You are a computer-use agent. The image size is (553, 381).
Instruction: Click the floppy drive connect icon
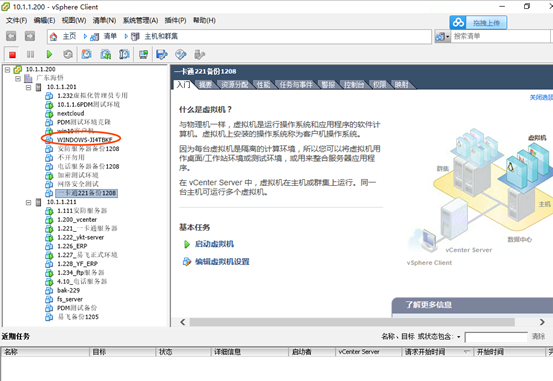pyautogui.click(x=162, y=54)
